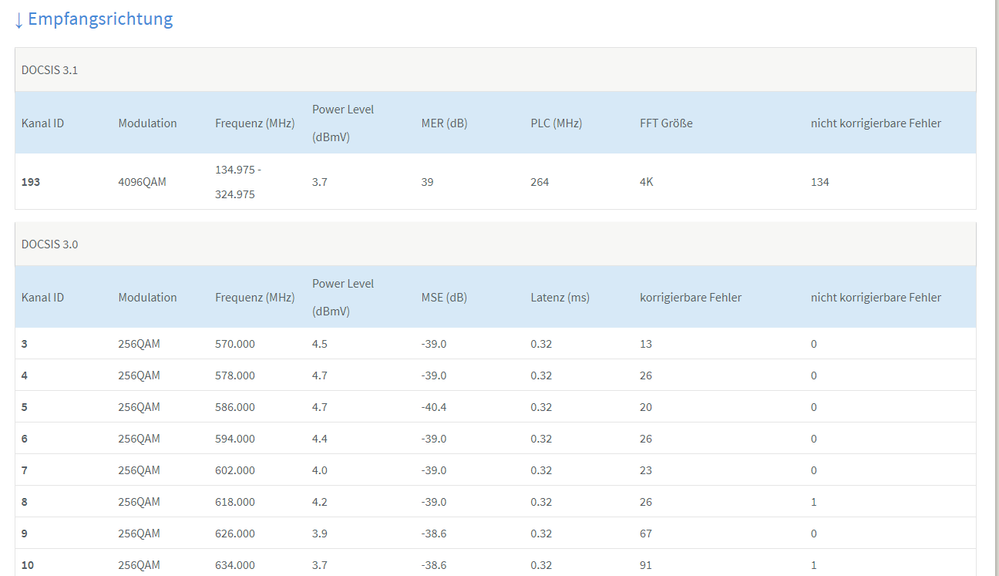This screenshot has height=576, width=999.
Task: Click frequency 594.000
Action: pos(235,439)
